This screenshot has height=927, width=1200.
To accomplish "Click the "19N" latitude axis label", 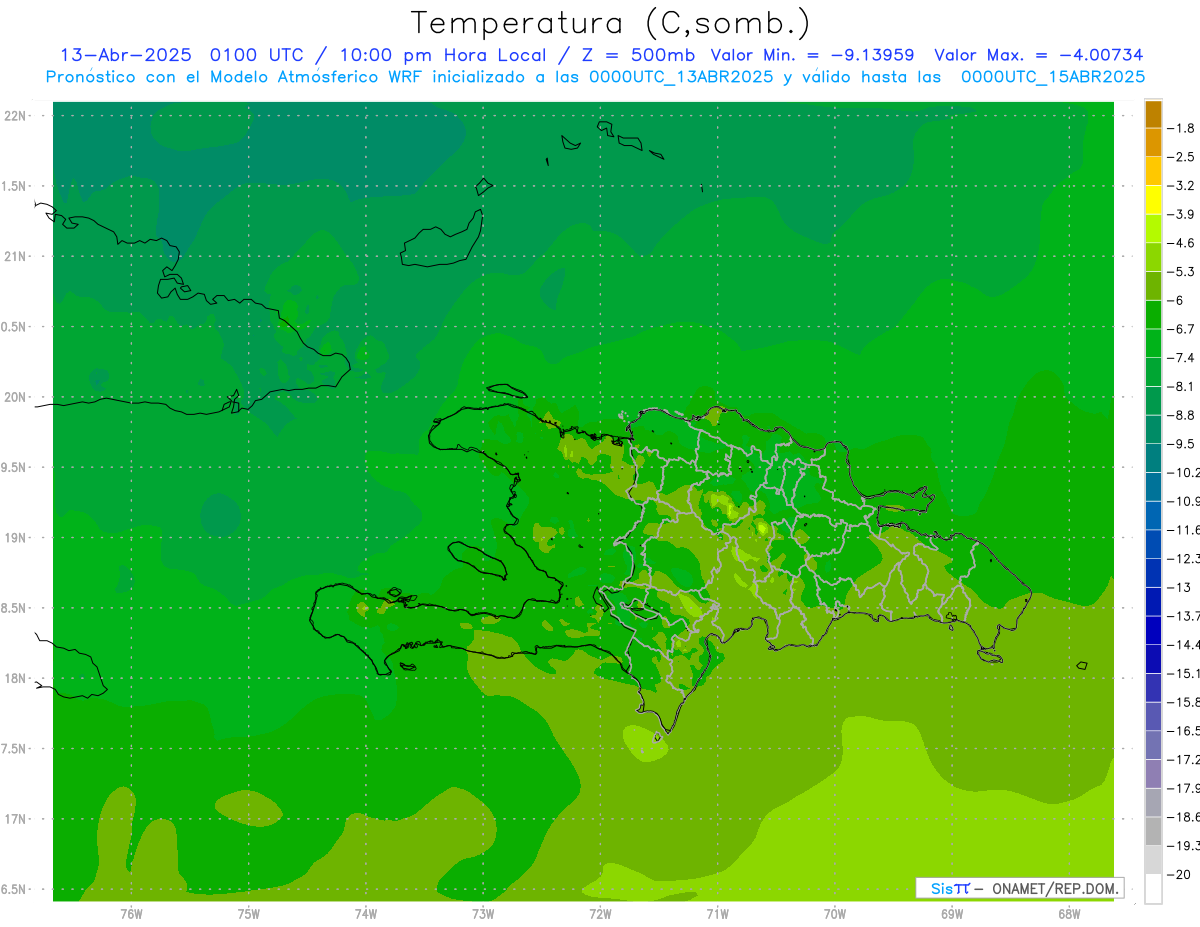I will coord(15,538).
